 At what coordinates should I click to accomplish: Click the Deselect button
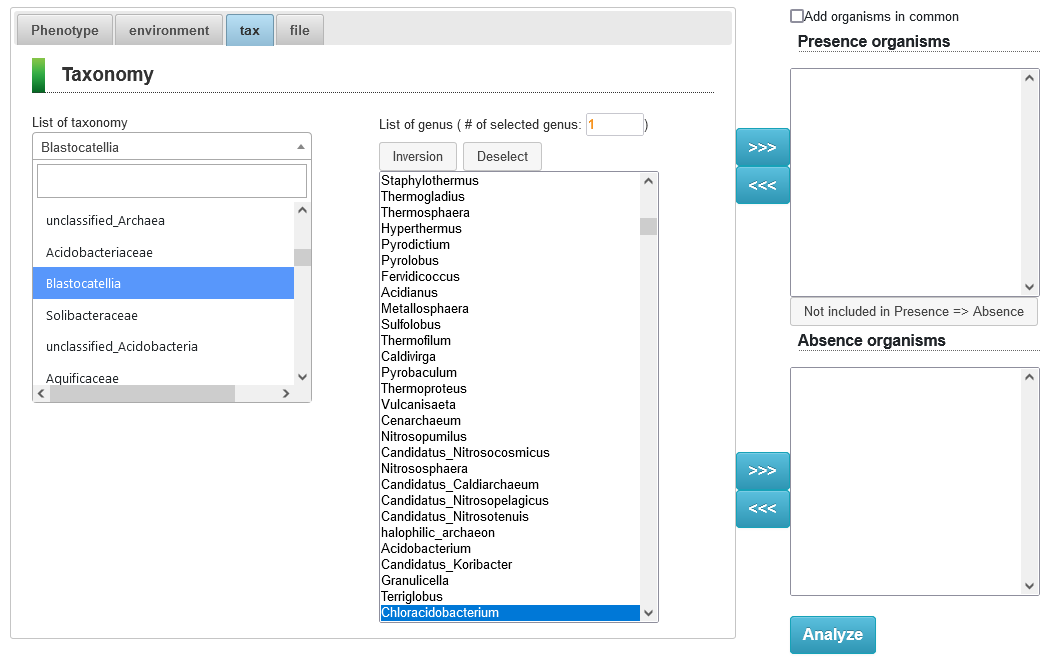tap(502, 156)
